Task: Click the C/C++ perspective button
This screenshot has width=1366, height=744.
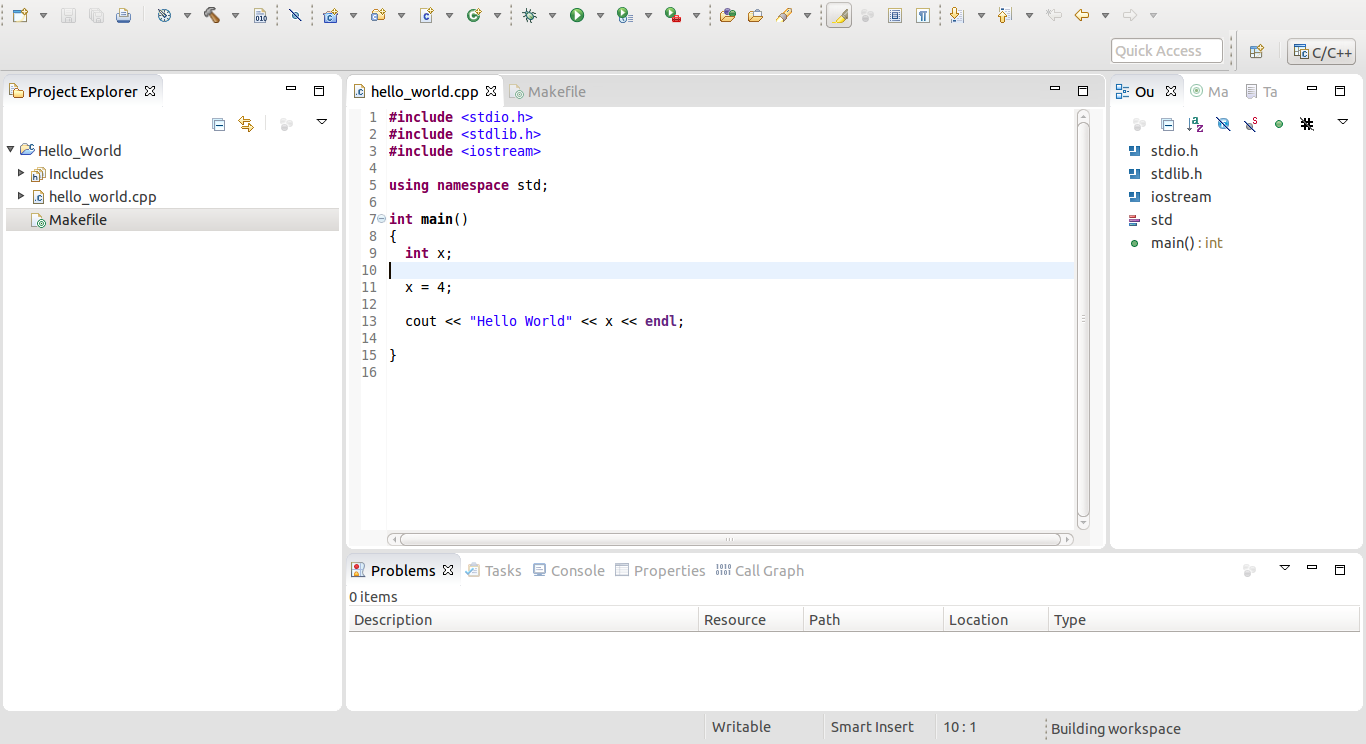Action: [x=1322, y=52]
